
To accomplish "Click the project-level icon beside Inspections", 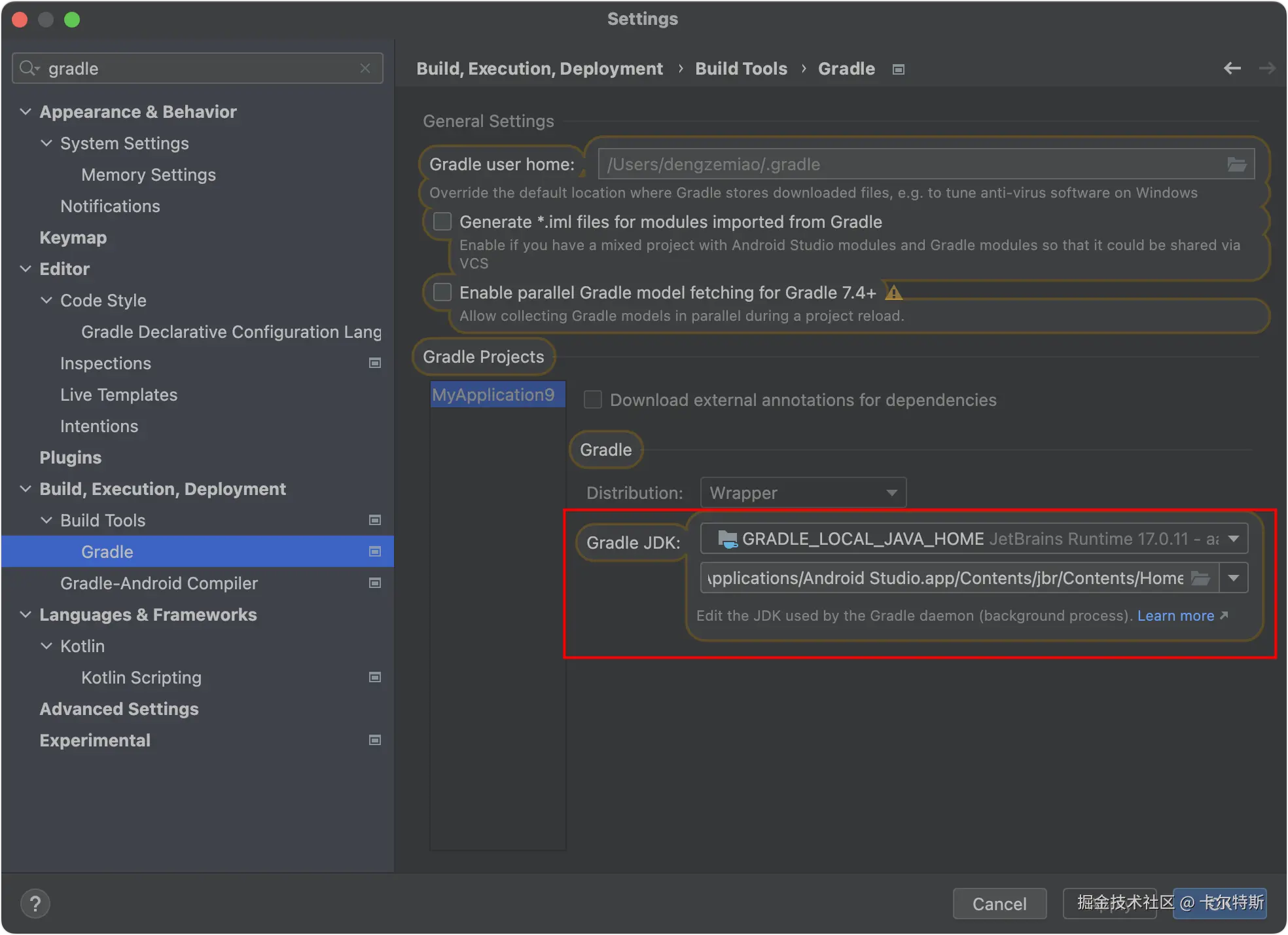I will tap(375, 363).
